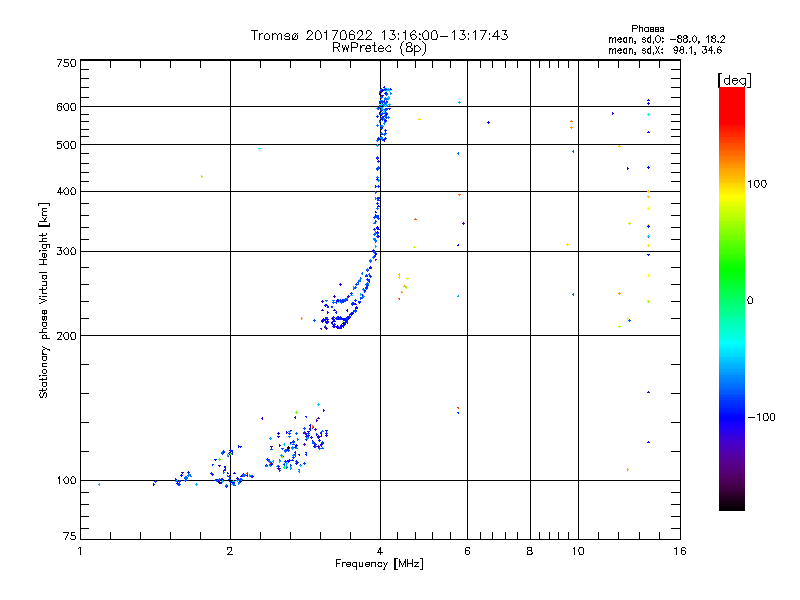Click the Stationary phase Virtual Height axis label
This screenshot has width=800, height=600.
click(x=44, y=300)
